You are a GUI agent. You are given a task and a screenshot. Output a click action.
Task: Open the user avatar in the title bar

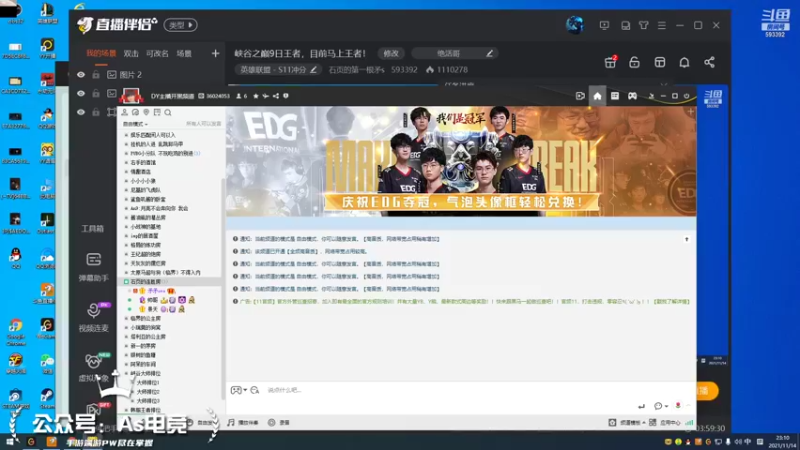pyautogui.click(x=575, y=24)
